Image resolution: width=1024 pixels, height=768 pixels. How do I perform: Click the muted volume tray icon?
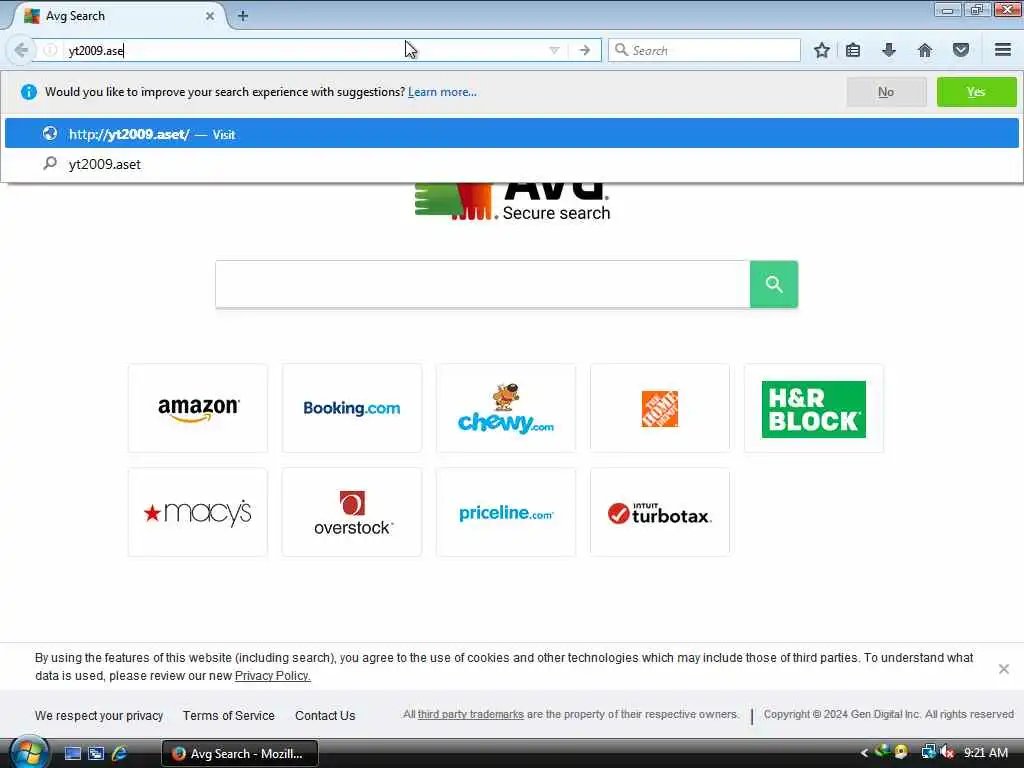(948, 753)
